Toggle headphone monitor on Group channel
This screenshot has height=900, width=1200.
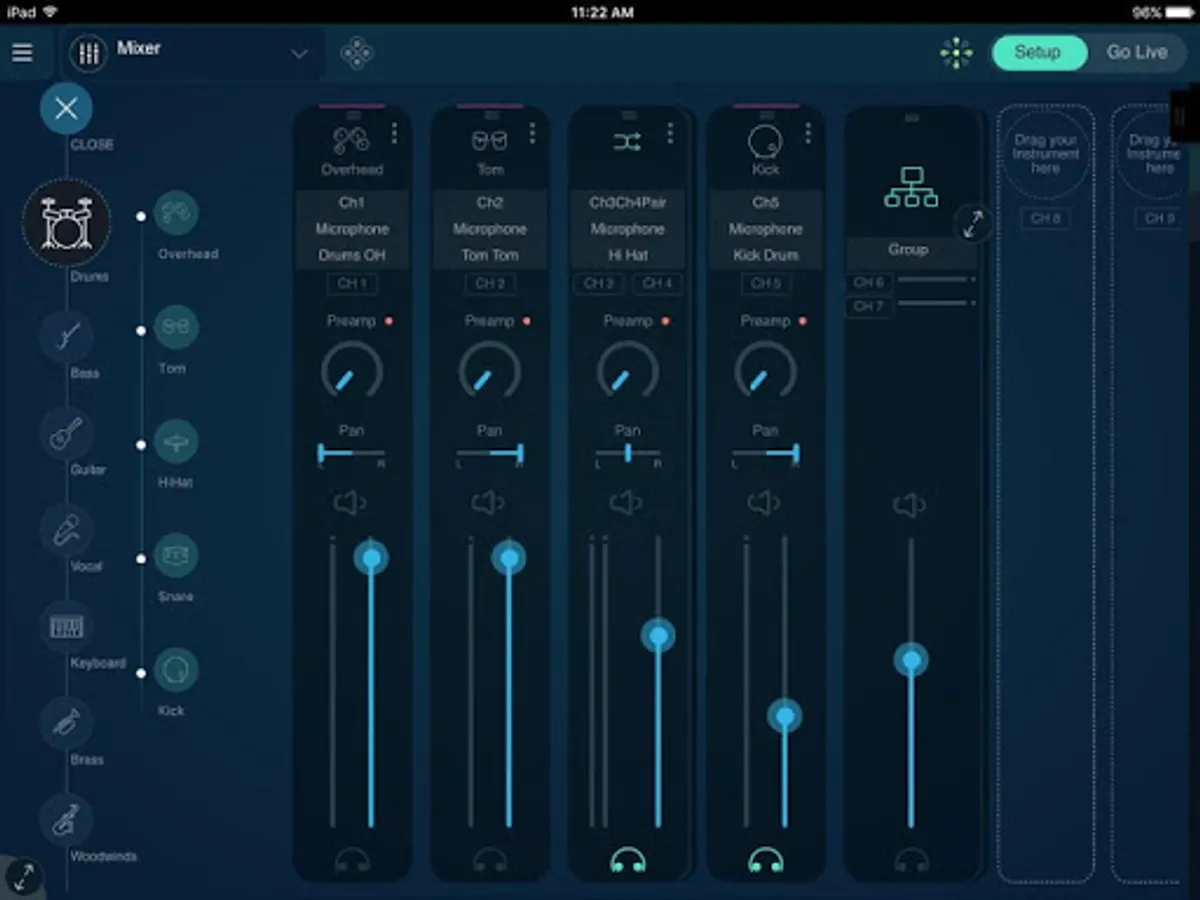pyautogui.click(x=912, y=859)
